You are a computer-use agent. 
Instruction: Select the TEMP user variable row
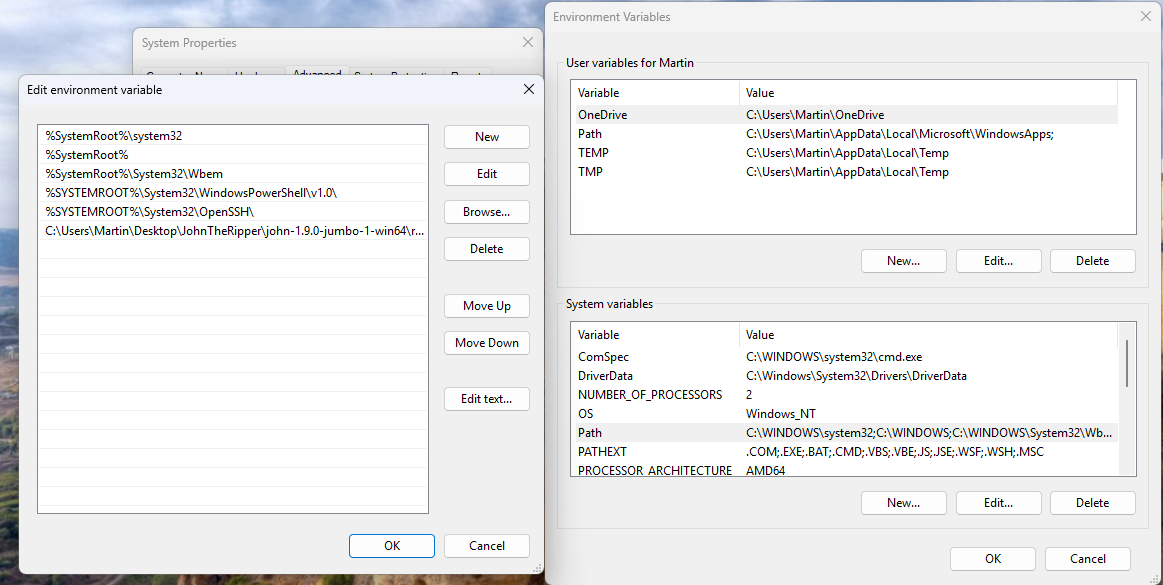click(x=844, y=153)
